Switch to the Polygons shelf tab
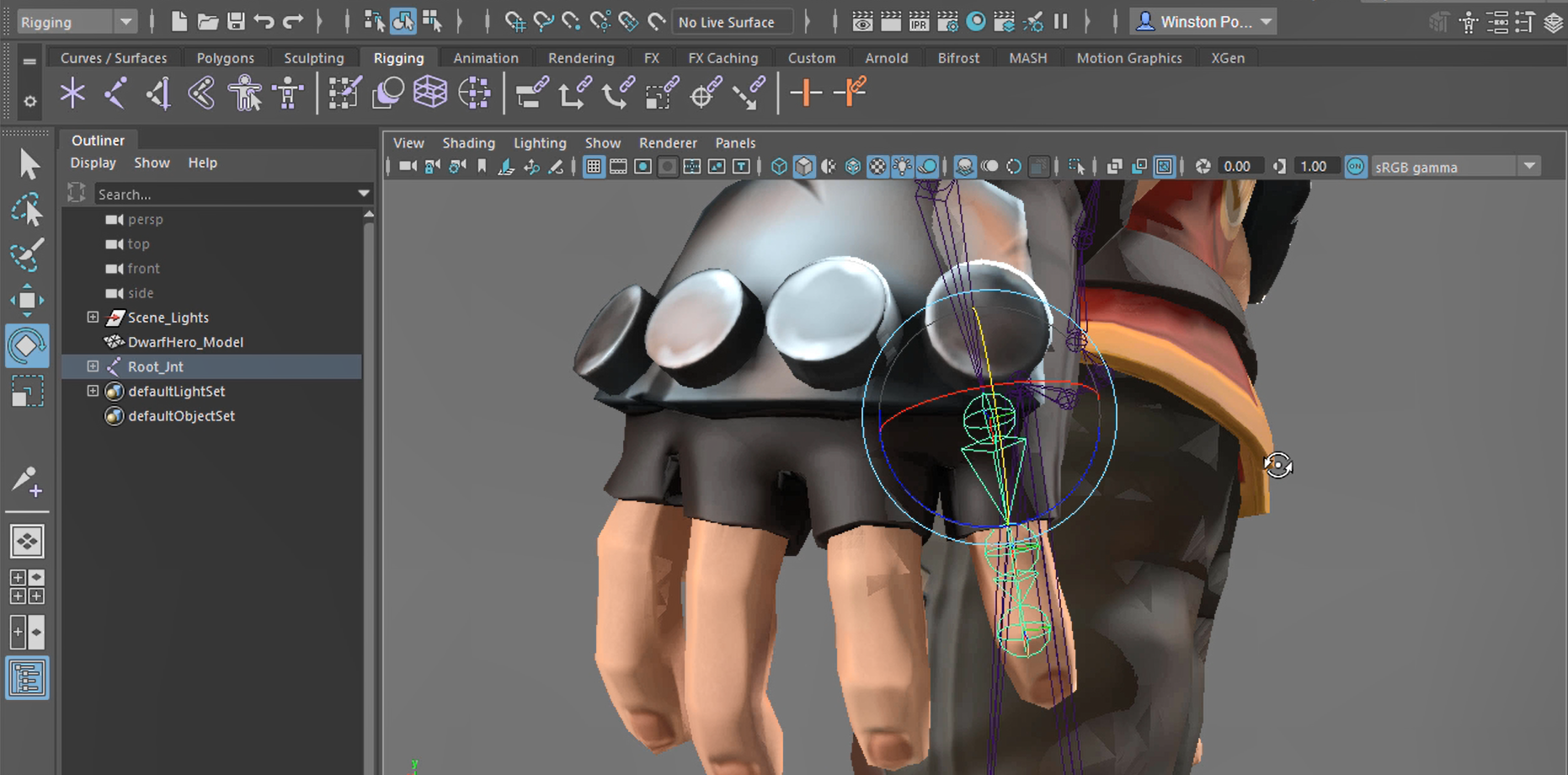1568x775 pixels. point(225,58)
